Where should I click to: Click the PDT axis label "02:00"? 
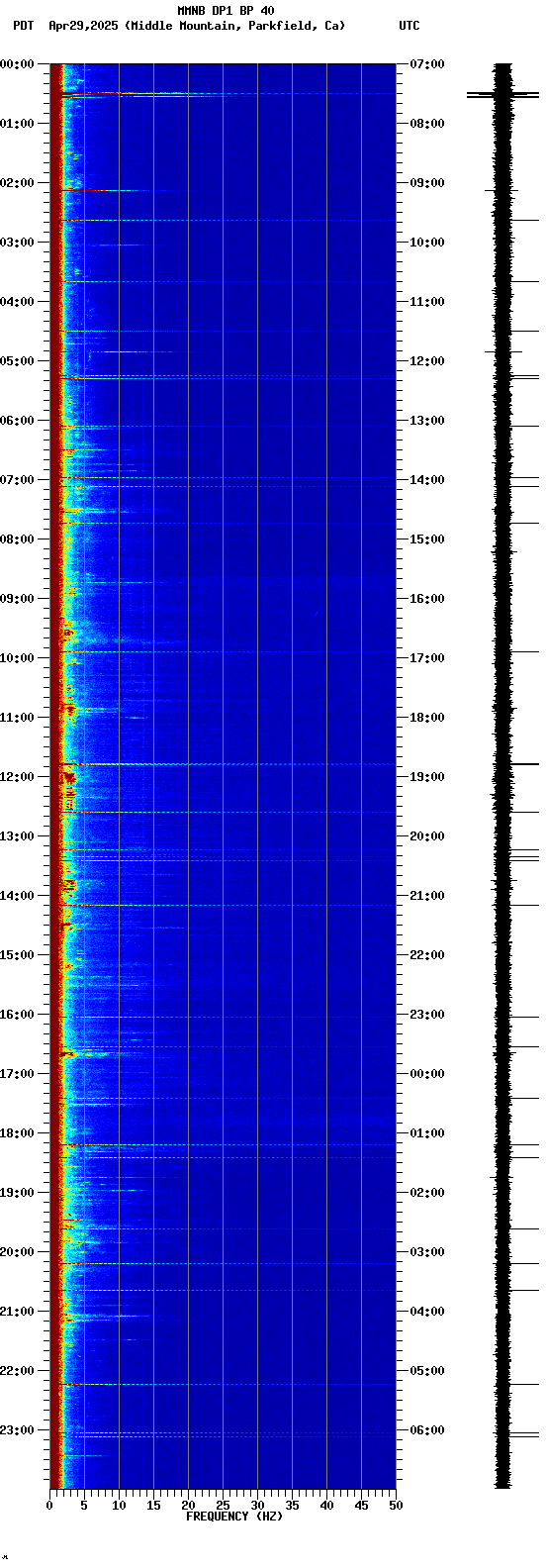(17, 183)
